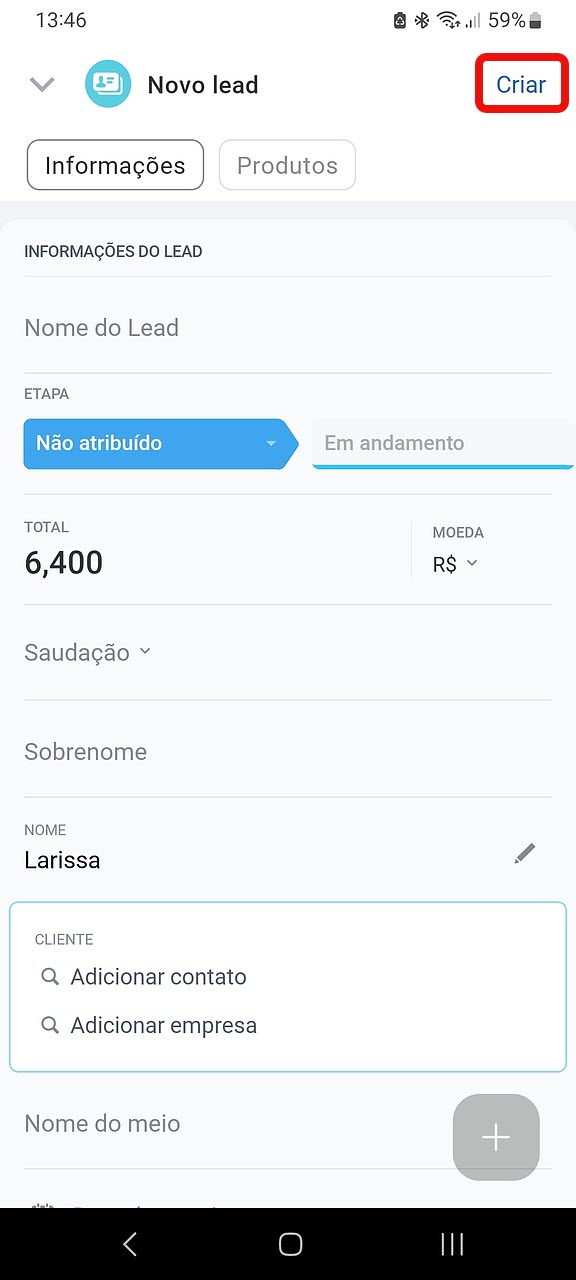Switch to the Produtos tab
The height and width of the screenshot is (1280, 576).
pyautogui.click(x=287, y=165)
